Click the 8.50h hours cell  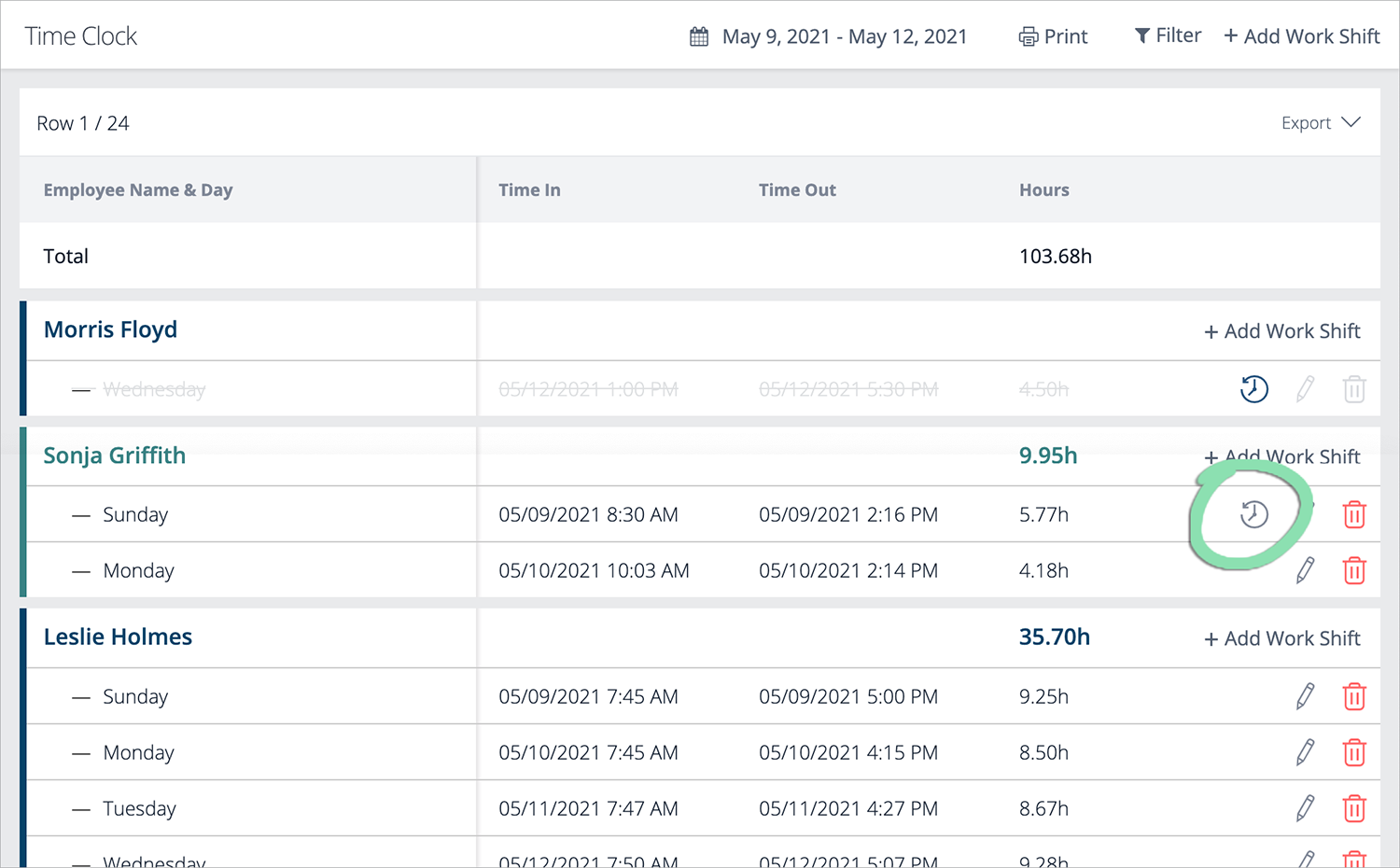point(1043,752)
